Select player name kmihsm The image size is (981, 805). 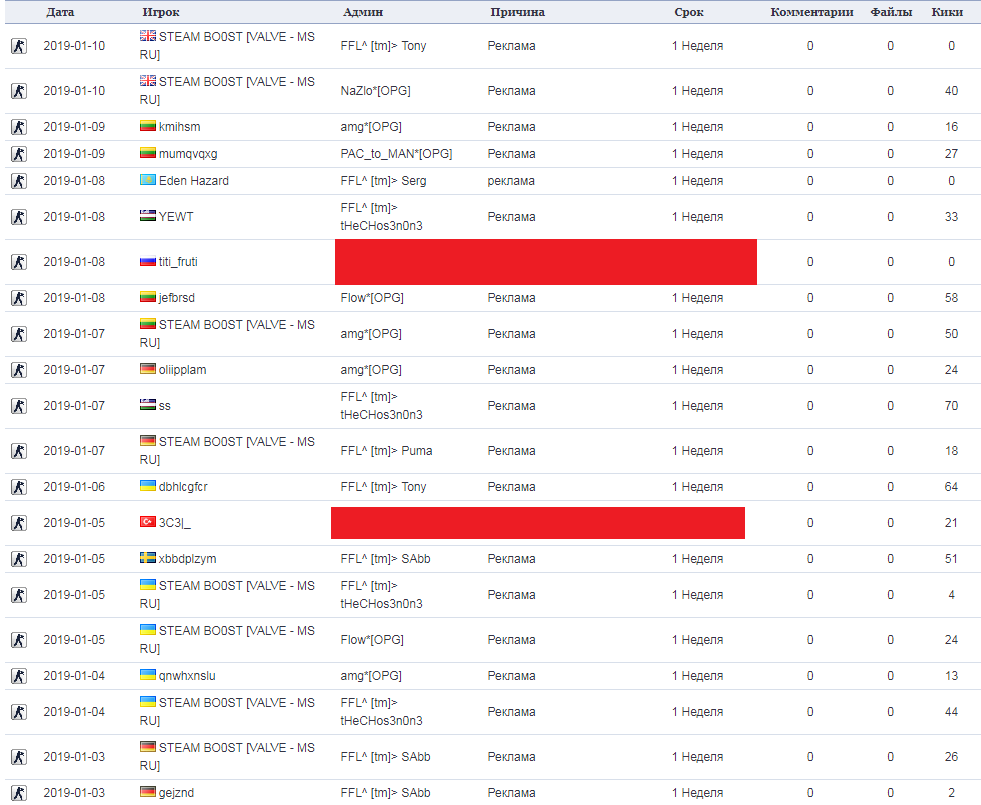[180, 127]
